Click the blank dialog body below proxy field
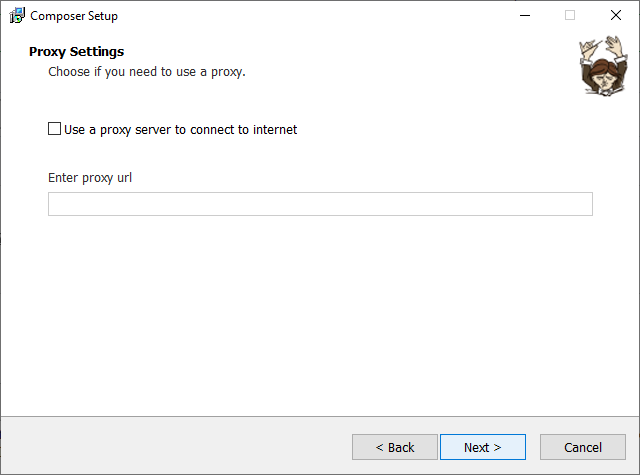The image size is (640, 475). coord(320,310)
